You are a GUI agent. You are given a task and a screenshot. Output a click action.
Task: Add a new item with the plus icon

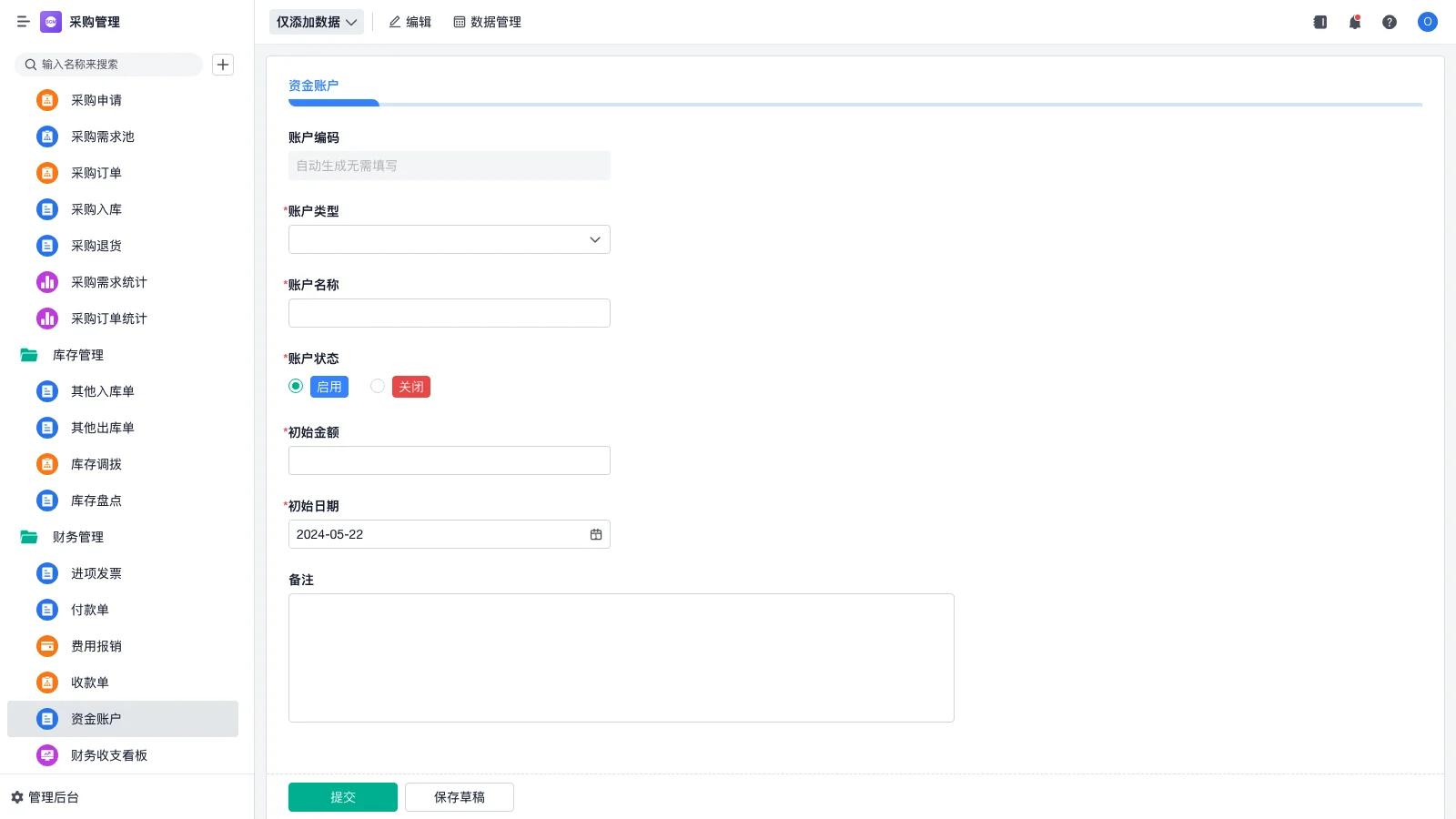tap(223, 65)
